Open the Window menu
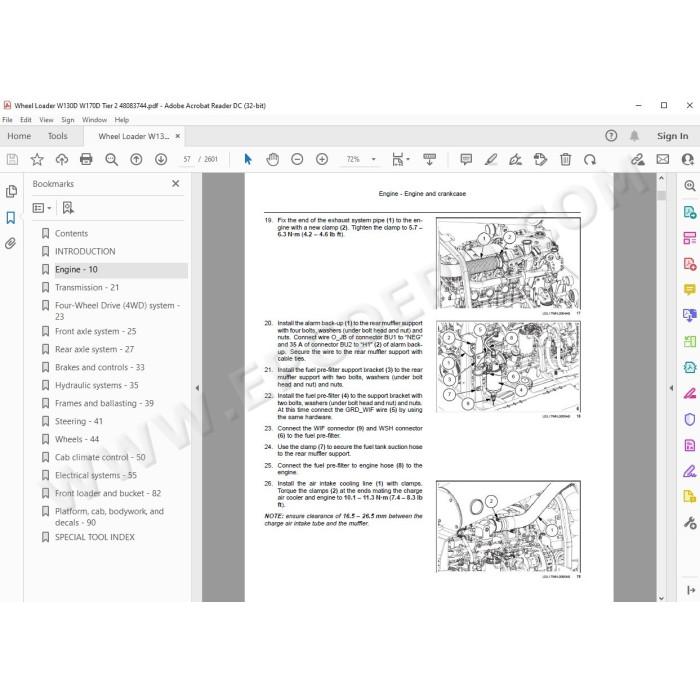The height and width of the screenshot is (700, 700). 94,120
